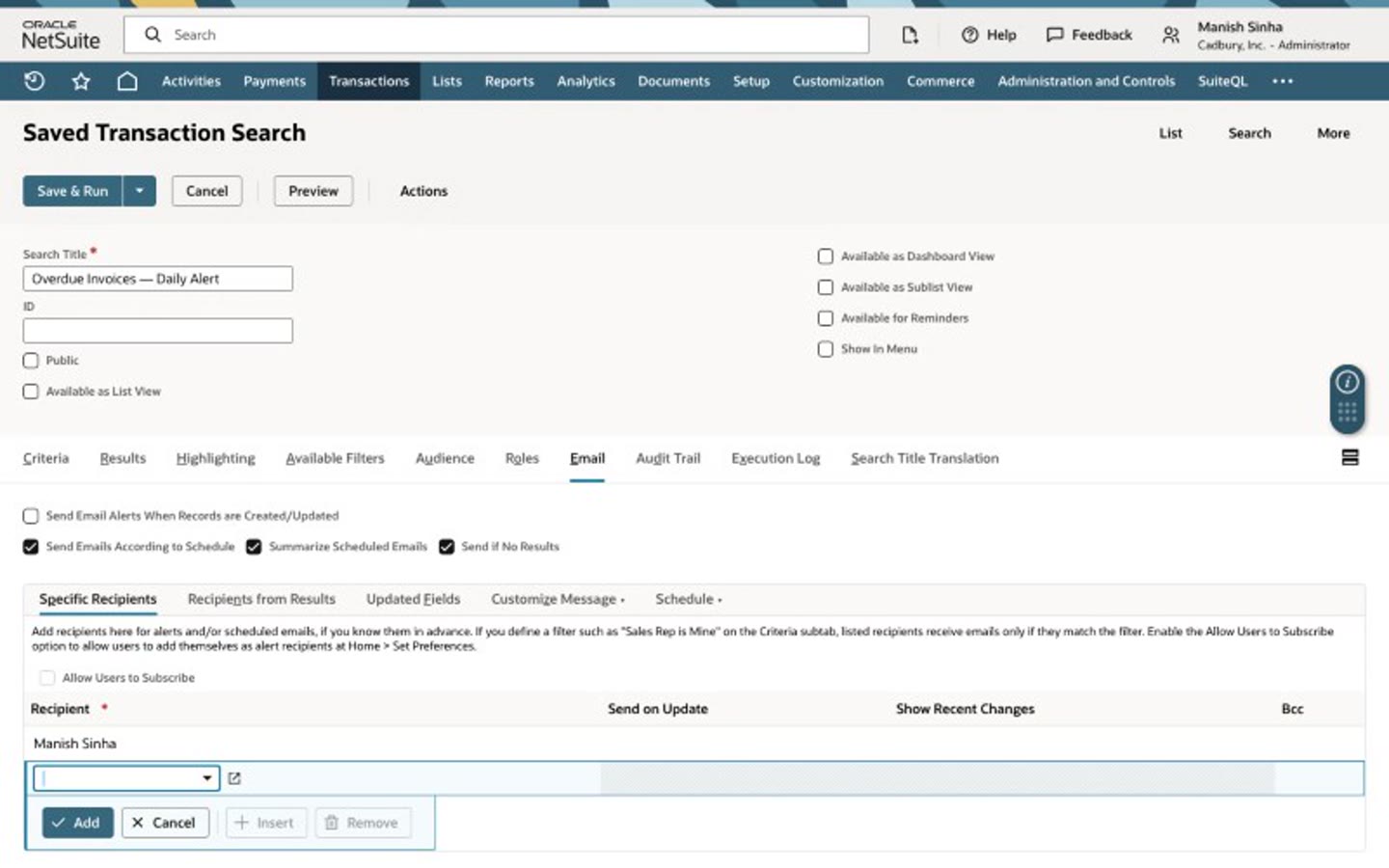The height and width of the screenshot is (868, 1389).
Task: Click the Create New document icon
Action: pos(910,35)
